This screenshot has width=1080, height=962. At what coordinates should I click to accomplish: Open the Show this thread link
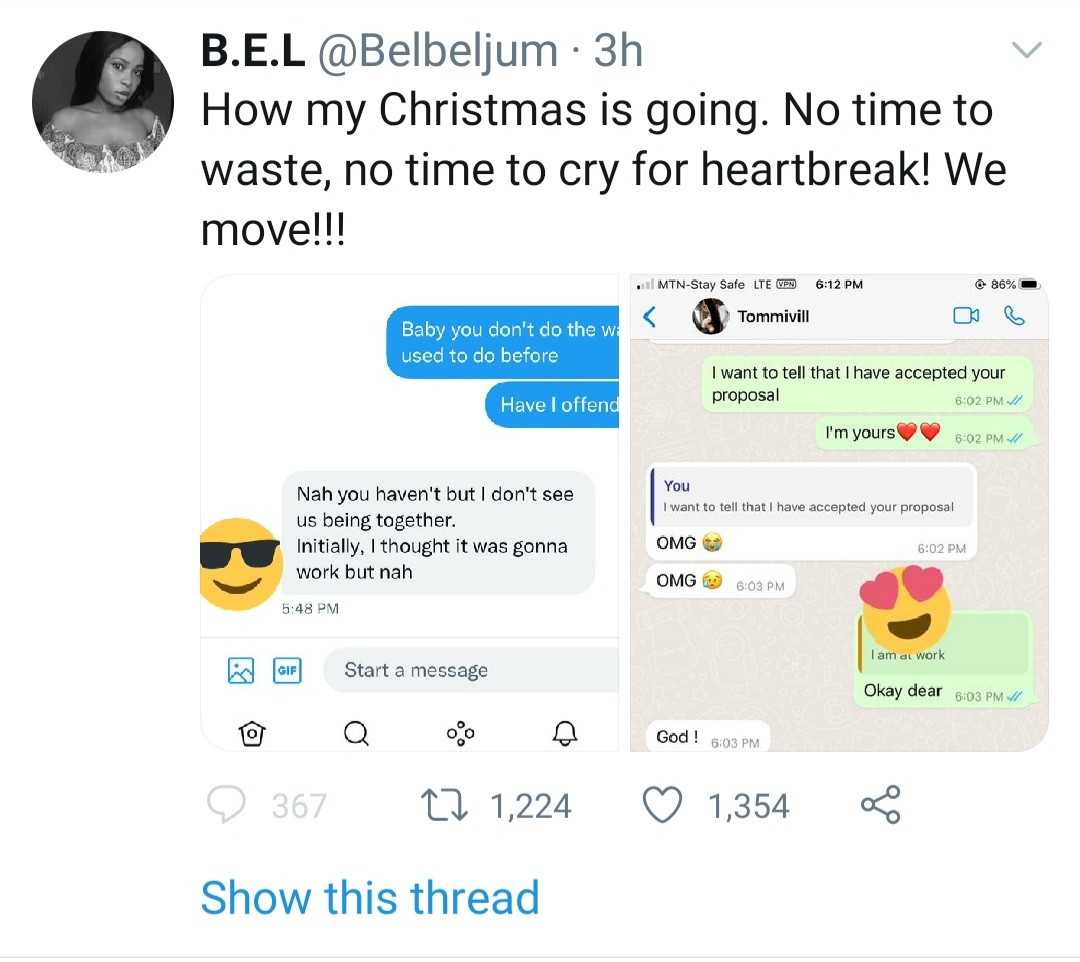point(370,897)
